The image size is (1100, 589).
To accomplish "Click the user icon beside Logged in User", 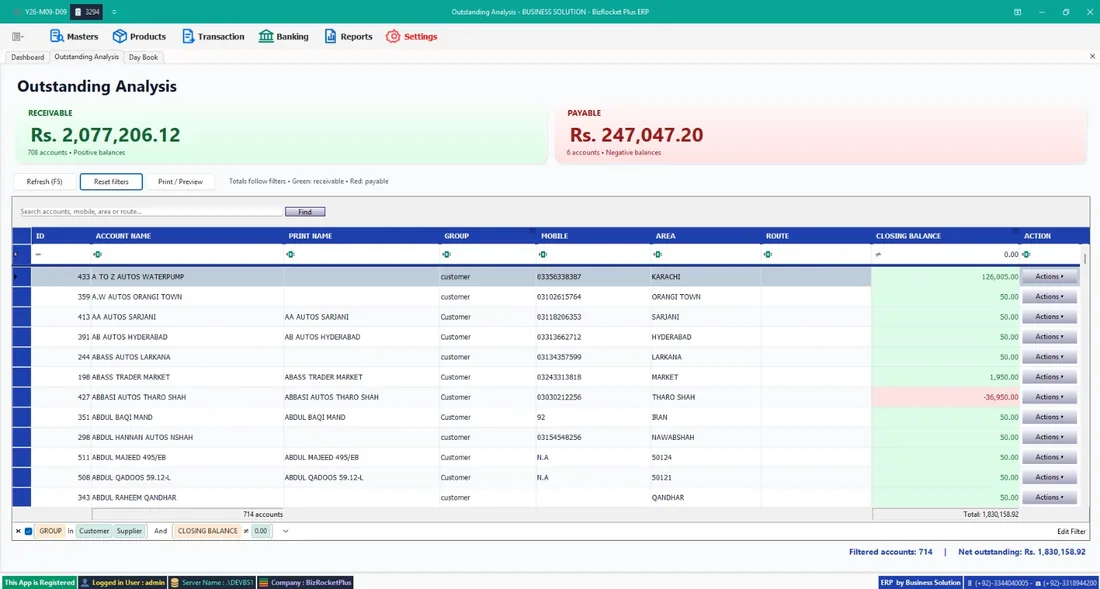I will [84, 583].
